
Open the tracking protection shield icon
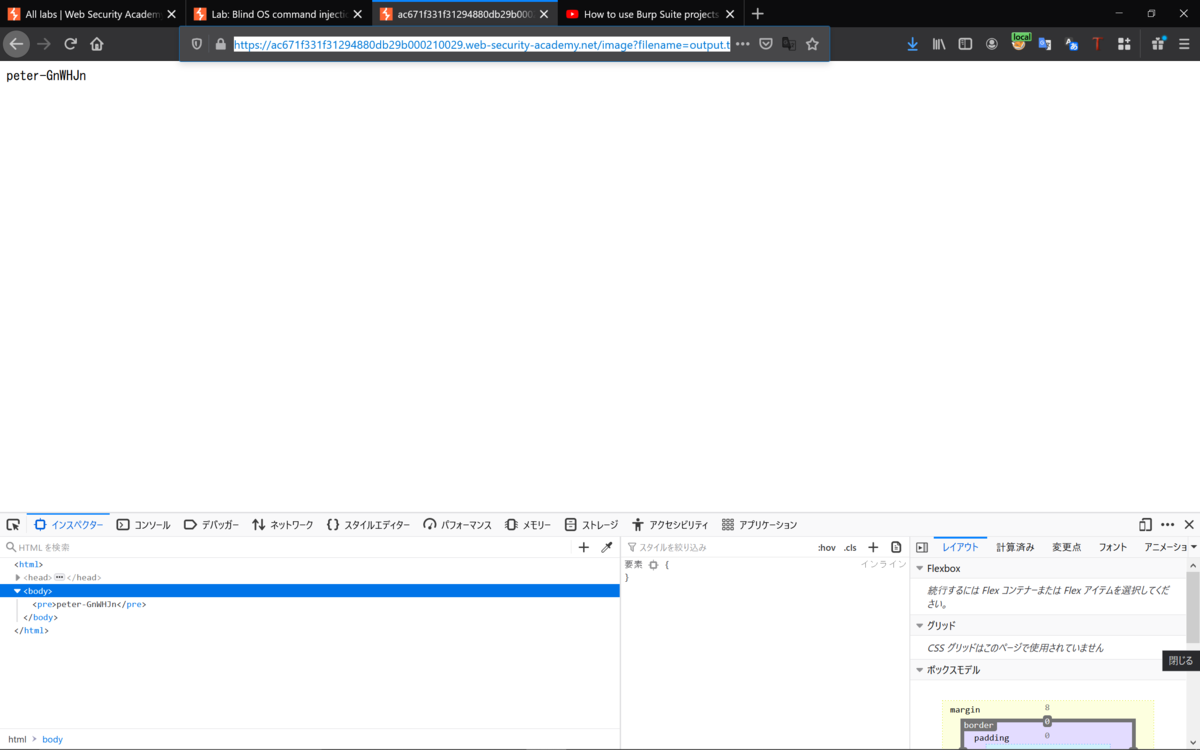(x=197, y=44)
